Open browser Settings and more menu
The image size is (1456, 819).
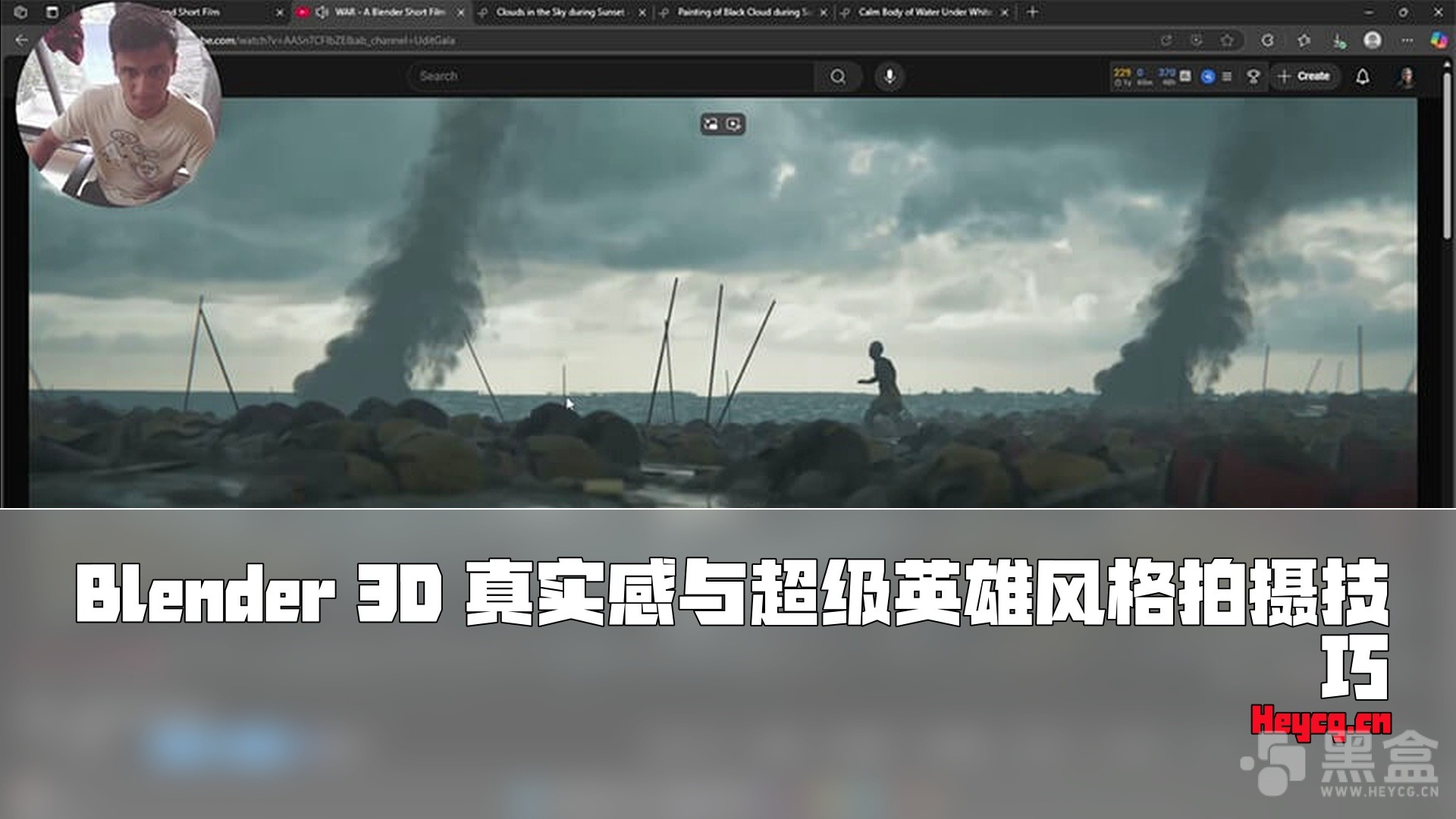tap(1407, 40)
